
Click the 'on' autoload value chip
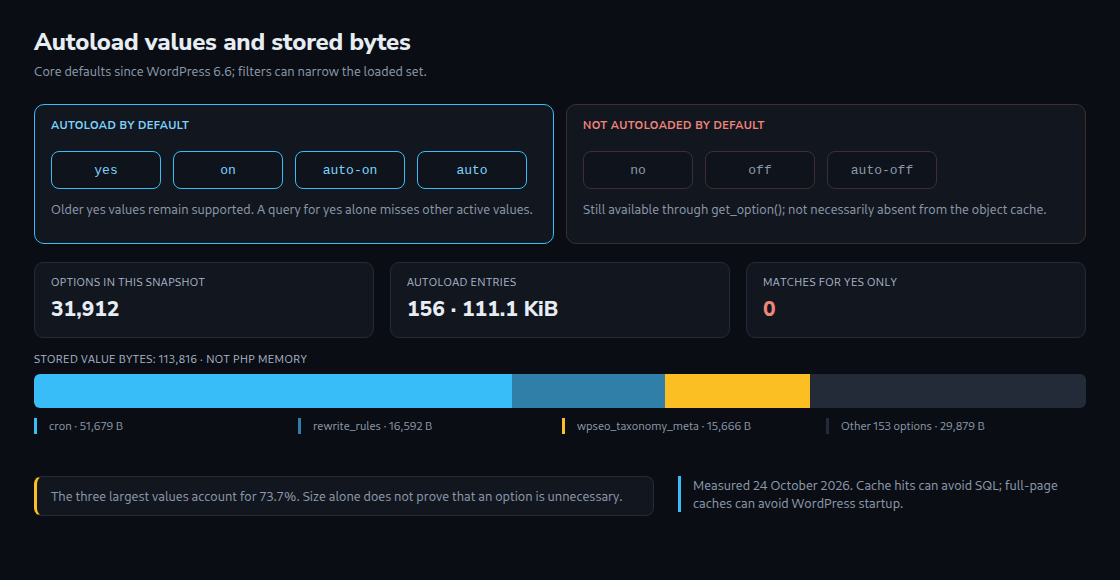click(x=228, y=170)
